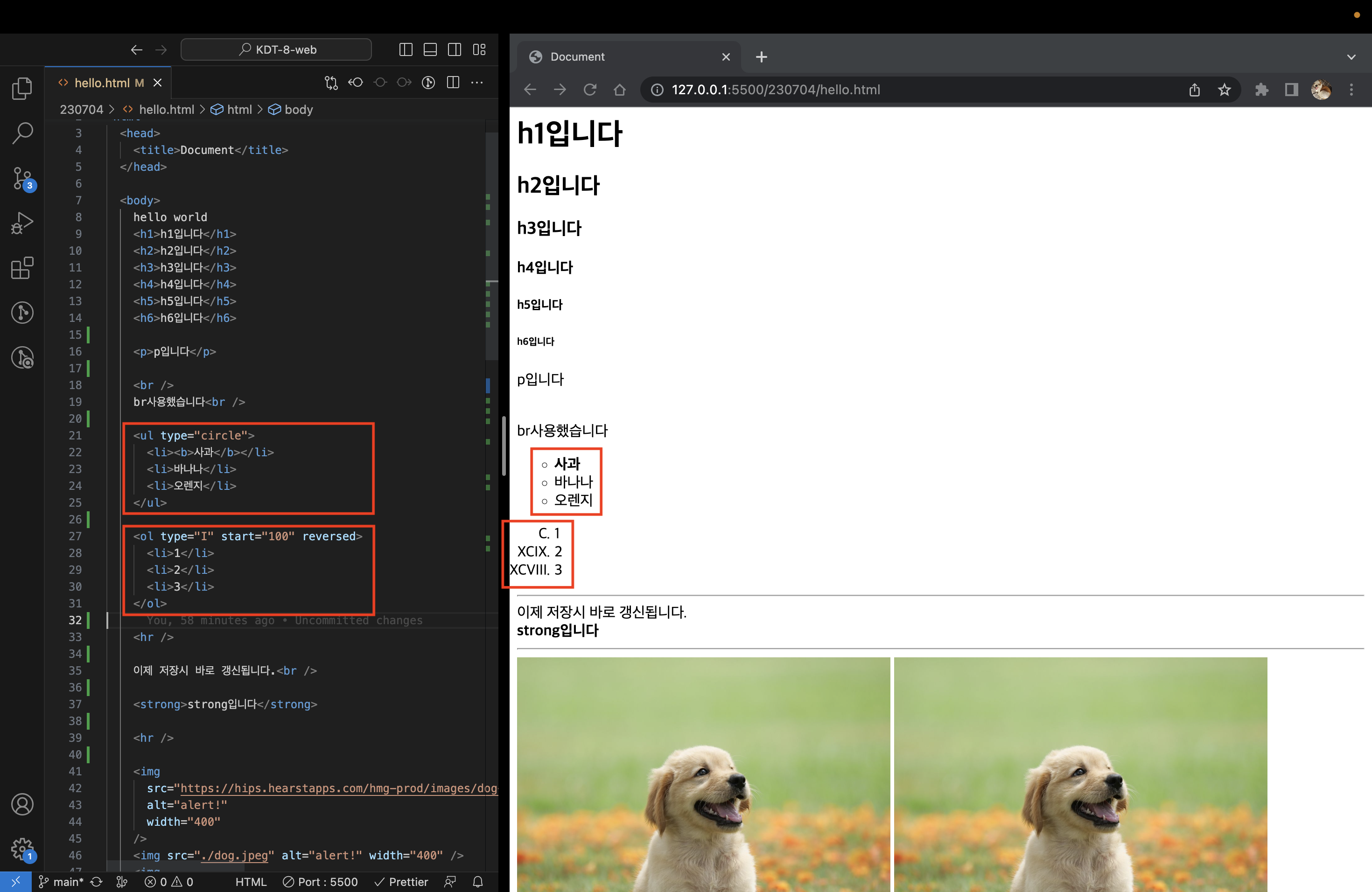Select the Document browser tab
The width and height of the screenshot is (1372, 892).
tap(630, 57)
